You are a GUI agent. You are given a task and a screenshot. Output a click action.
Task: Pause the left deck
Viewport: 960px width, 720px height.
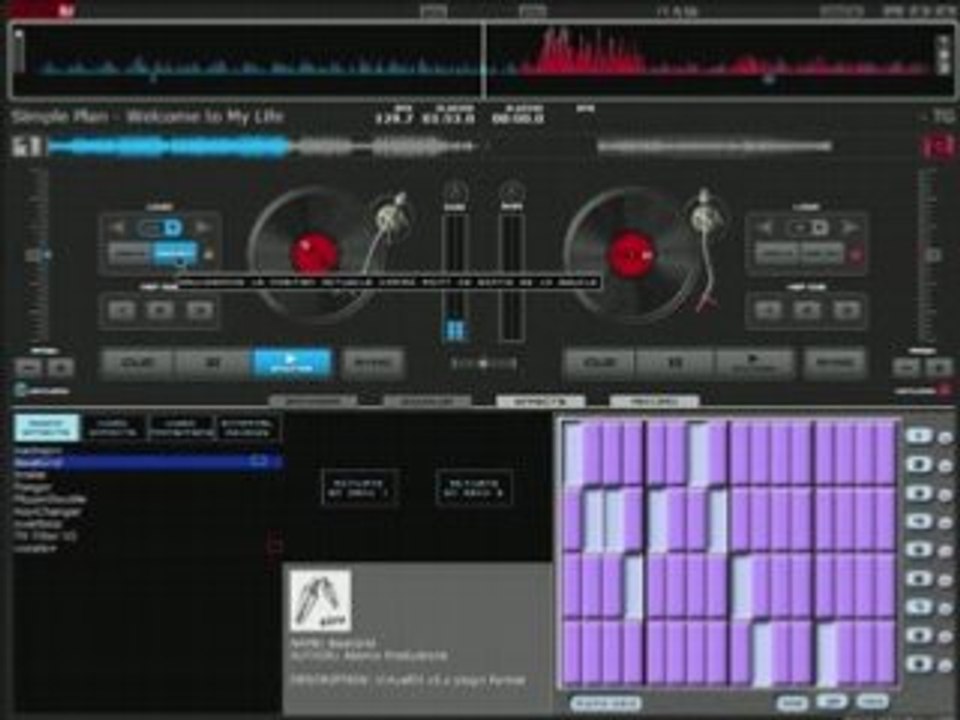(x=212, y=363)
